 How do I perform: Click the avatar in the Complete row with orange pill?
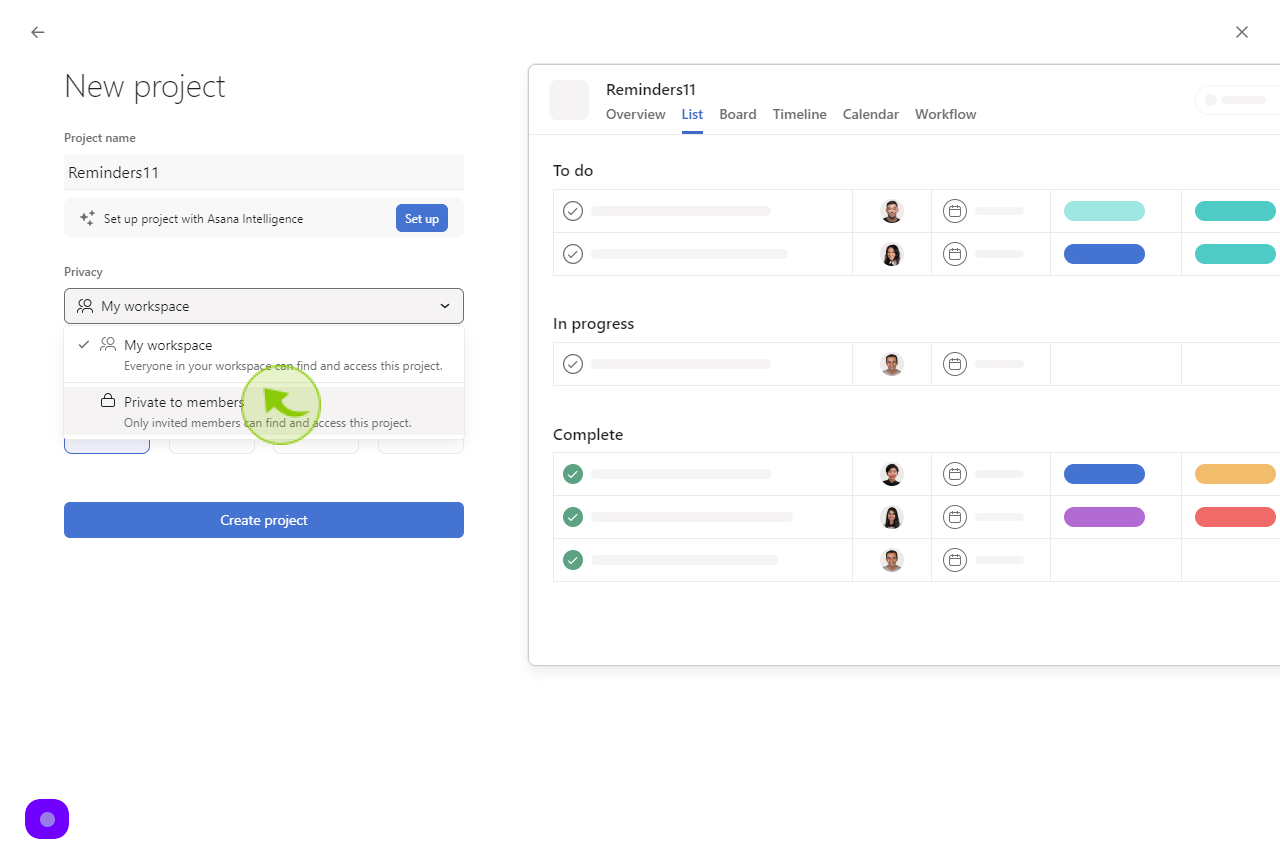tap(892, 474)
